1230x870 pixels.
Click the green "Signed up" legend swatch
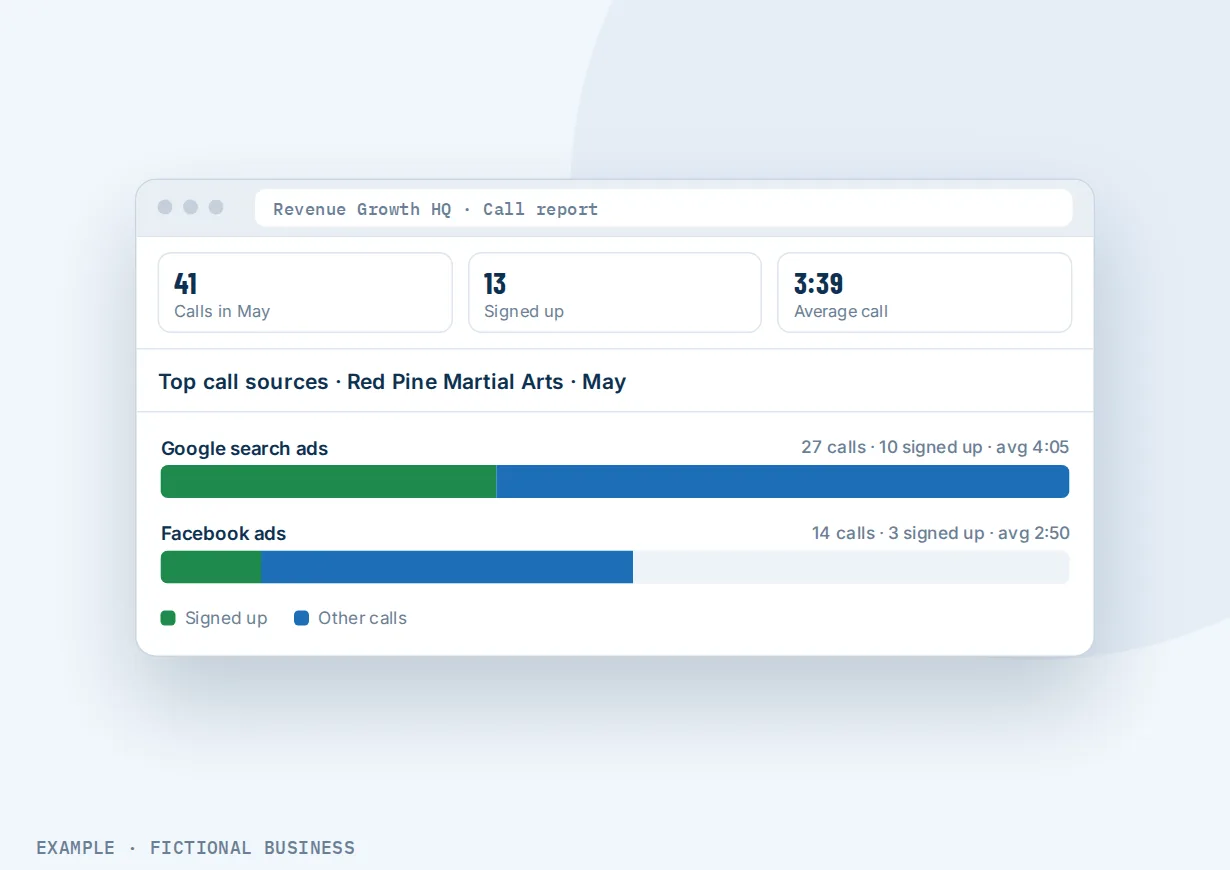click(x=168, y=618)
